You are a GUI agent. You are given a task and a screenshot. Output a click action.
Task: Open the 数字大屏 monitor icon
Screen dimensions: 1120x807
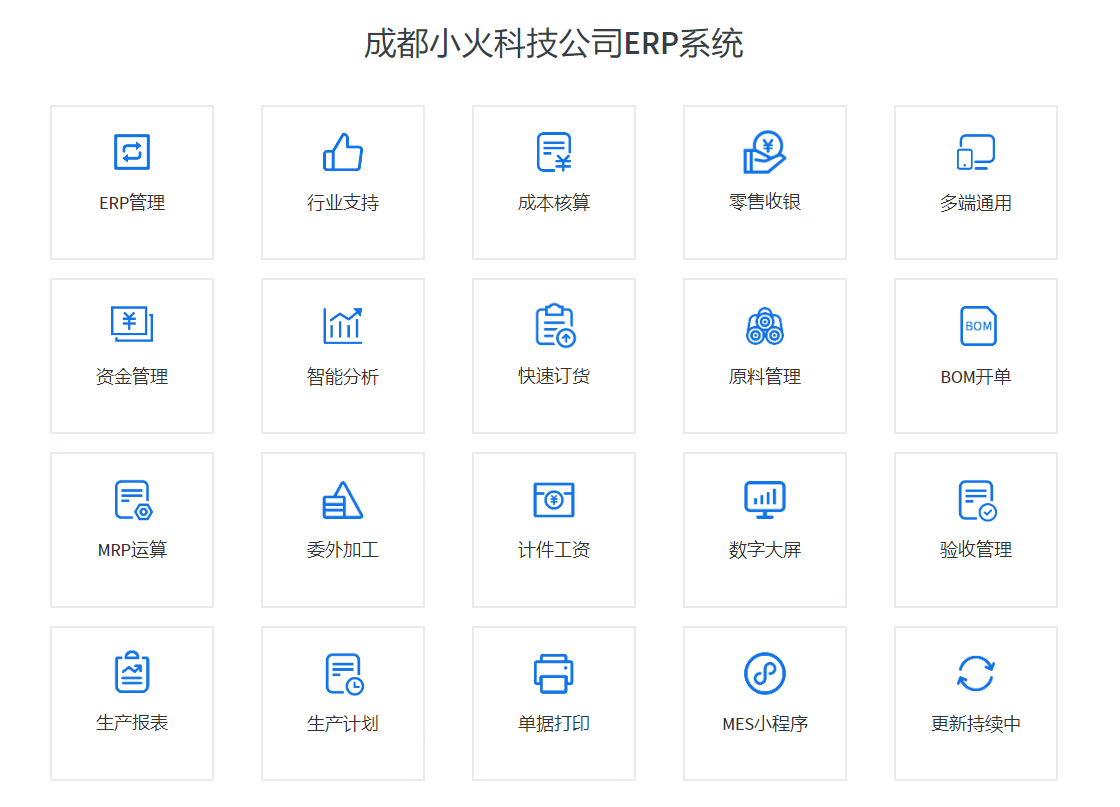(765, 499)
